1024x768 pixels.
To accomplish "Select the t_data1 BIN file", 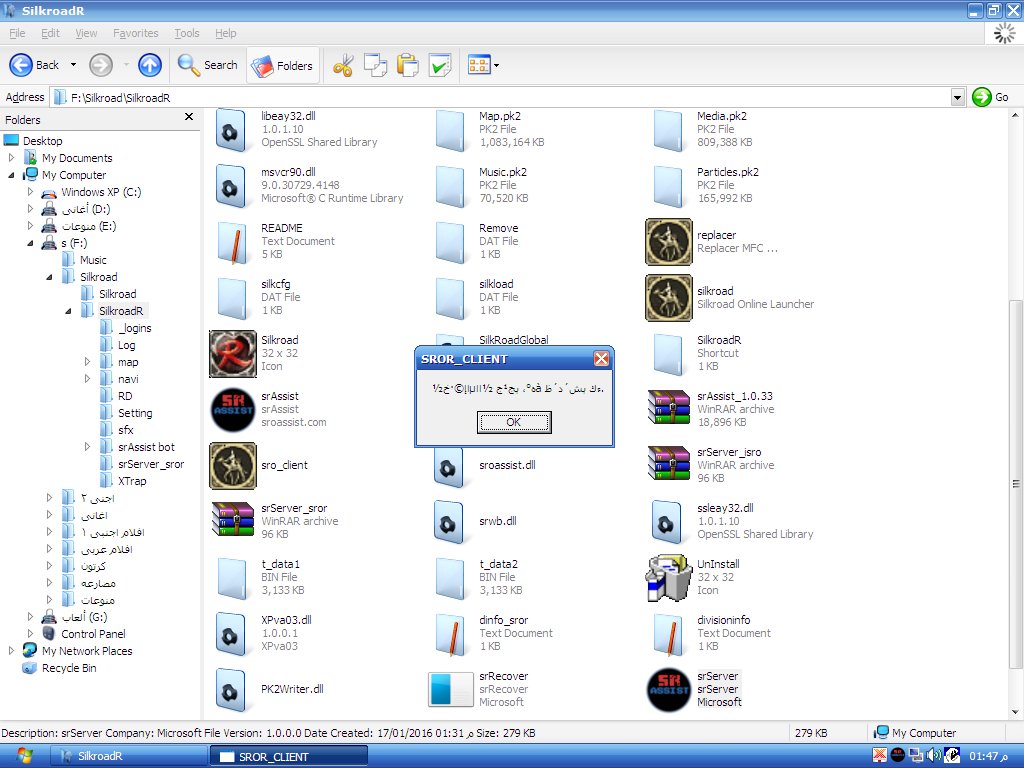I will point(261,577).
